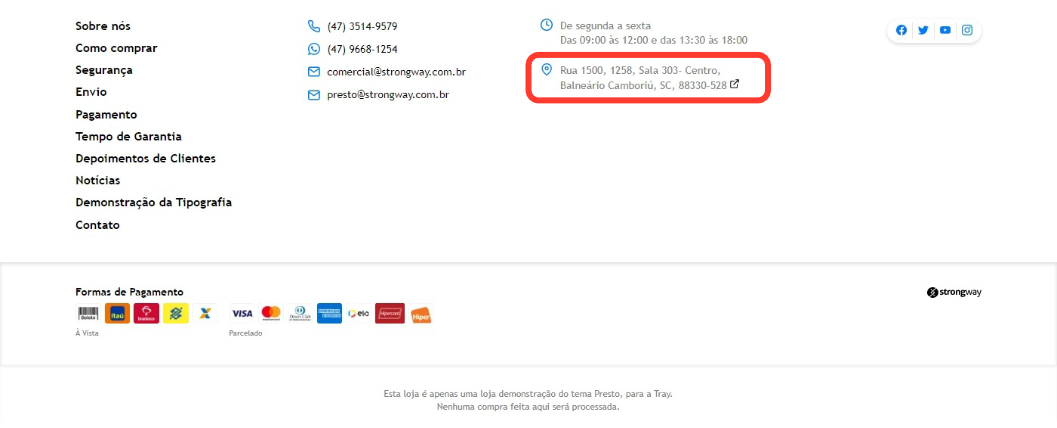Click envelope icon beside comercial@strongway.com.br
This screenshot has width=1057, height=428.
(x=313, y=72)
